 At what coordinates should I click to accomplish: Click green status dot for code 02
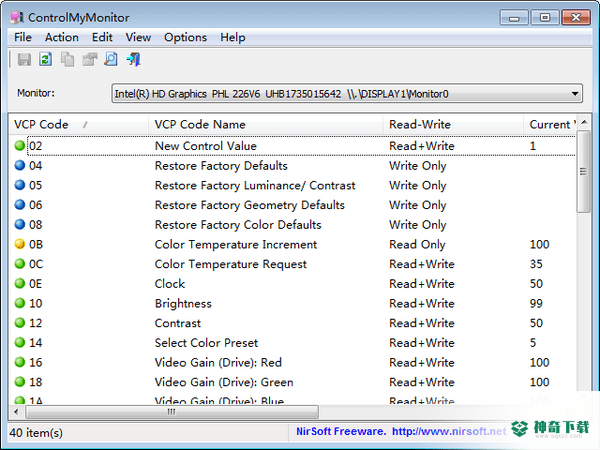pyautogui.click(x=20, y=145)
